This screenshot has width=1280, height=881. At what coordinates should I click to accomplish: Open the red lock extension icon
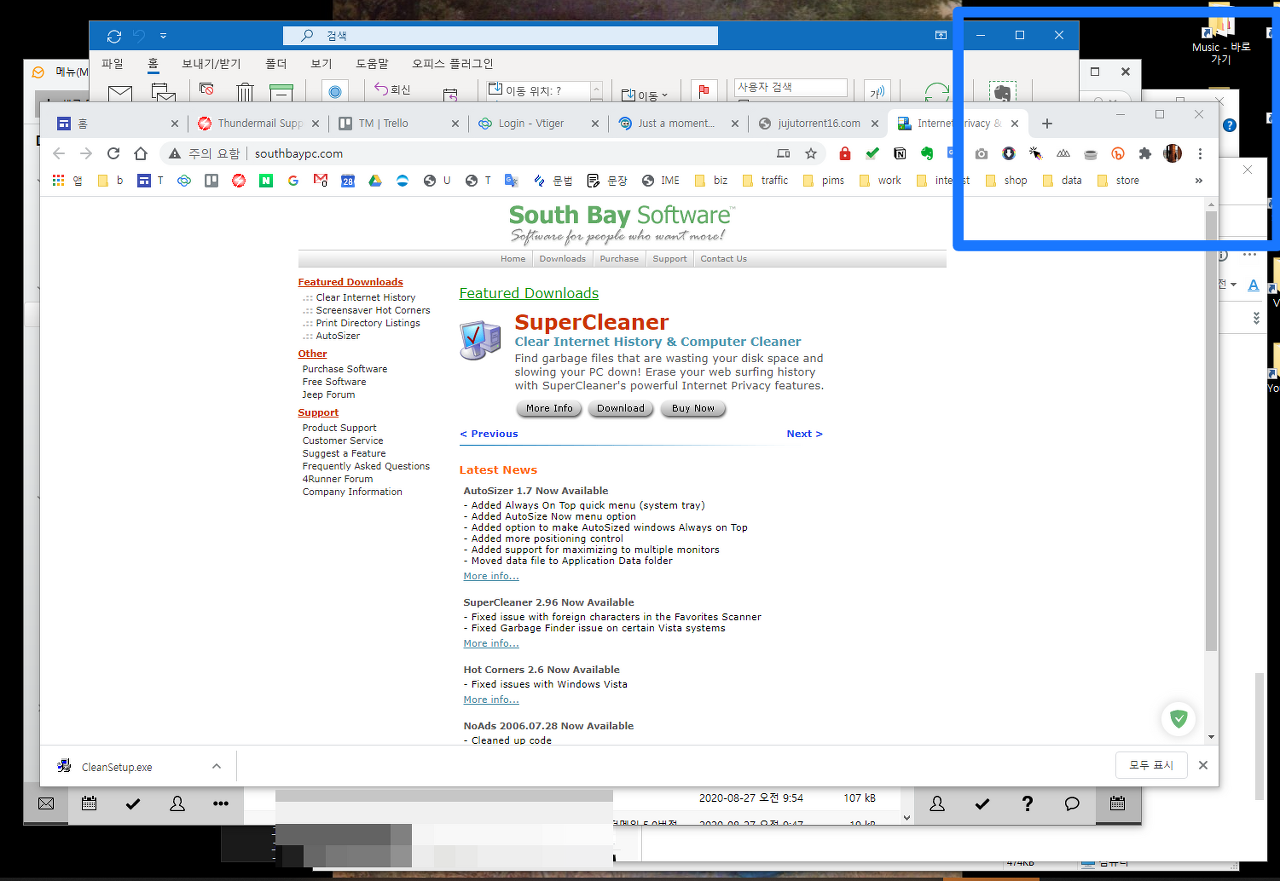tap(845, 153)
